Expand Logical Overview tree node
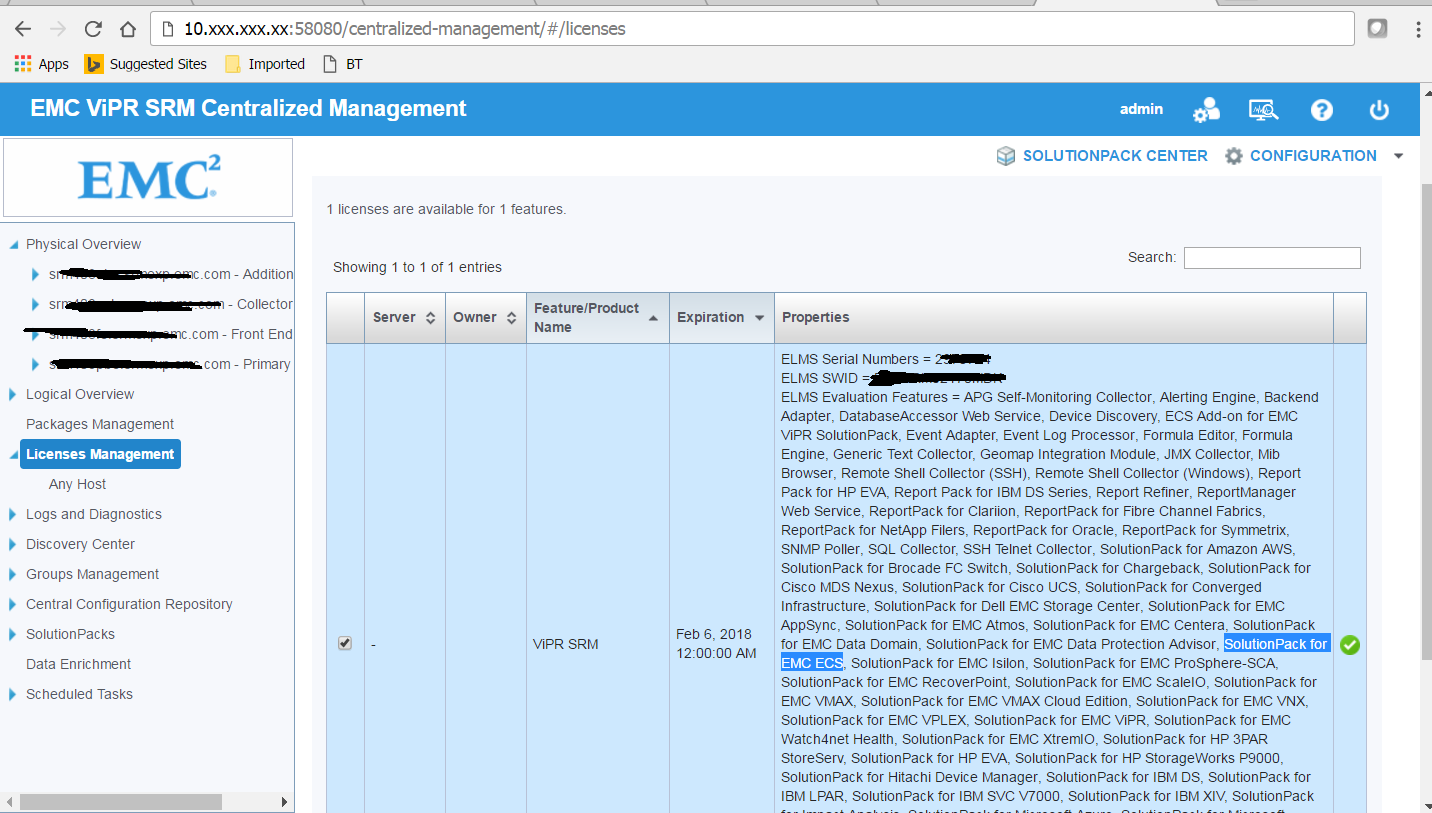 click(13, 394)
